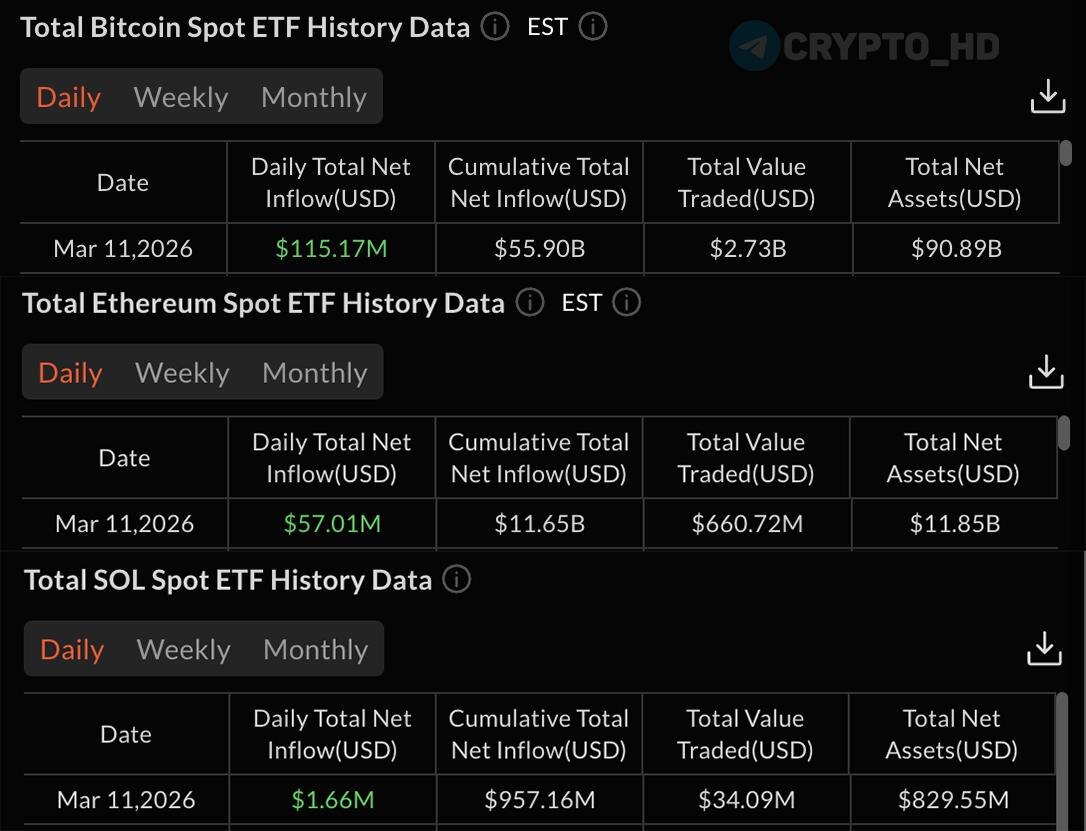Screen dimensions: 1086x831
Task: Switch Ethereum ETF table to Weekly view
Action: point(182,373)
